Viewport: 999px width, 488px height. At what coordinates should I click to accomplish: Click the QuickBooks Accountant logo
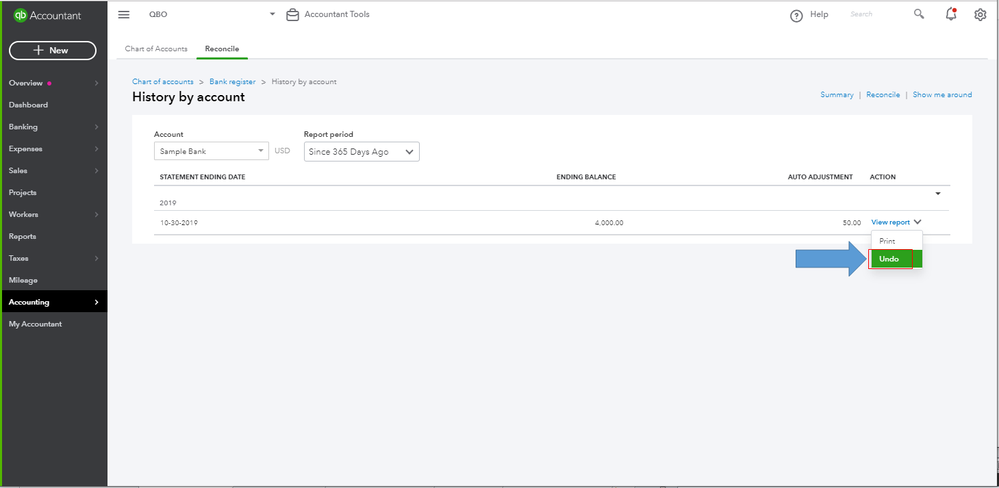46,15
